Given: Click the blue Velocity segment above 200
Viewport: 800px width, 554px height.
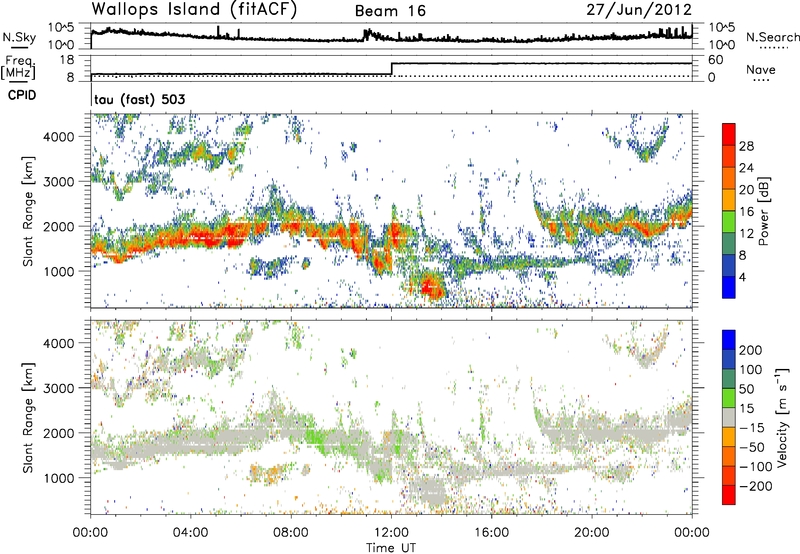Looking at the screenshot, I should click(729, 340).
